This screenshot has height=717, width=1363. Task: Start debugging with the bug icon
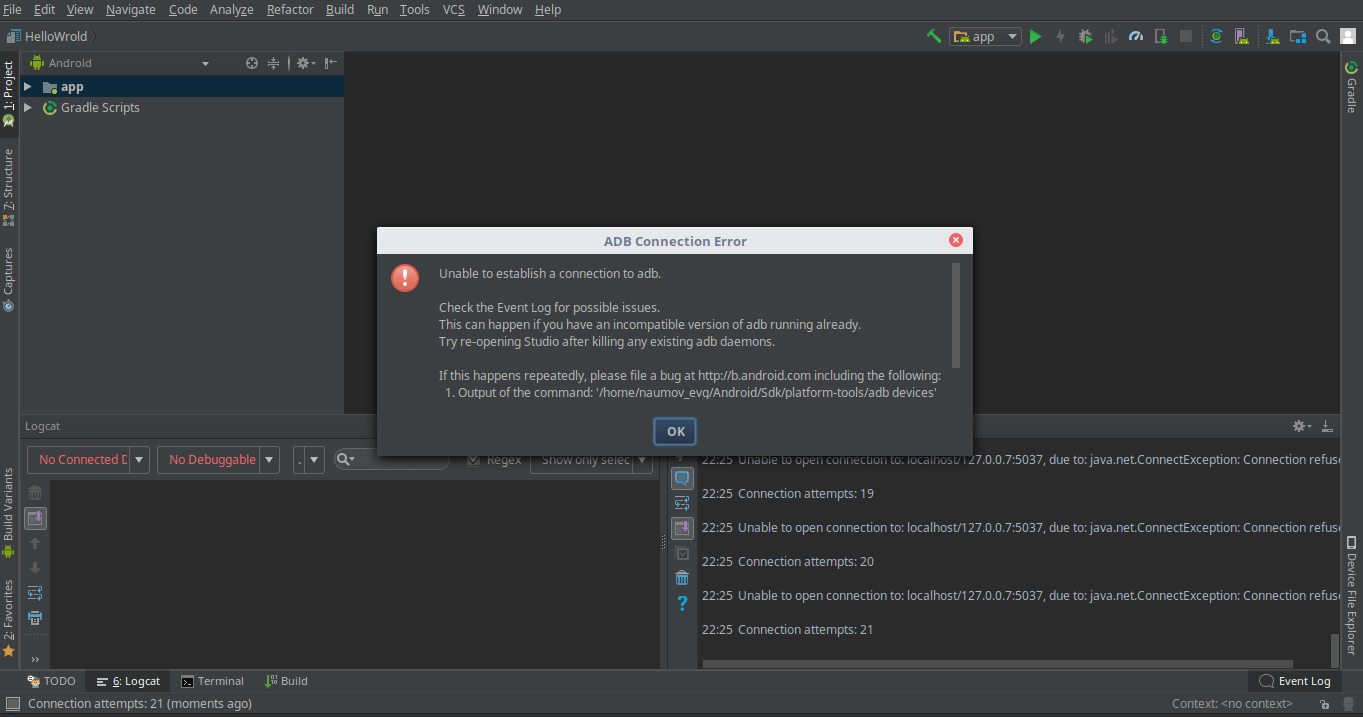point(1085,36)
